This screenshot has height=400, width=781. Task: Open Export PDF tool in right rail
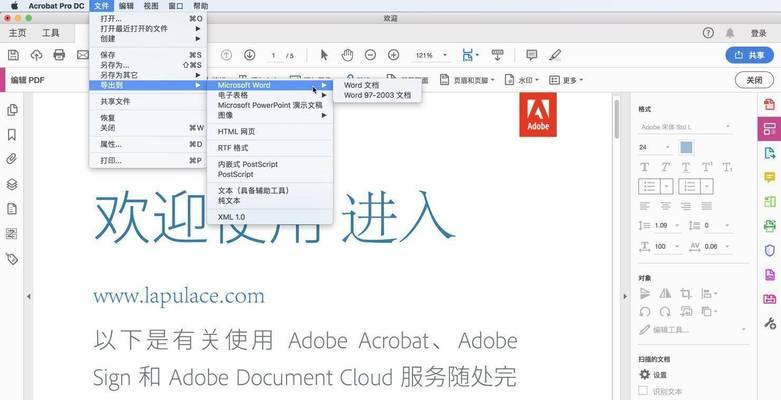click(770, 153)
